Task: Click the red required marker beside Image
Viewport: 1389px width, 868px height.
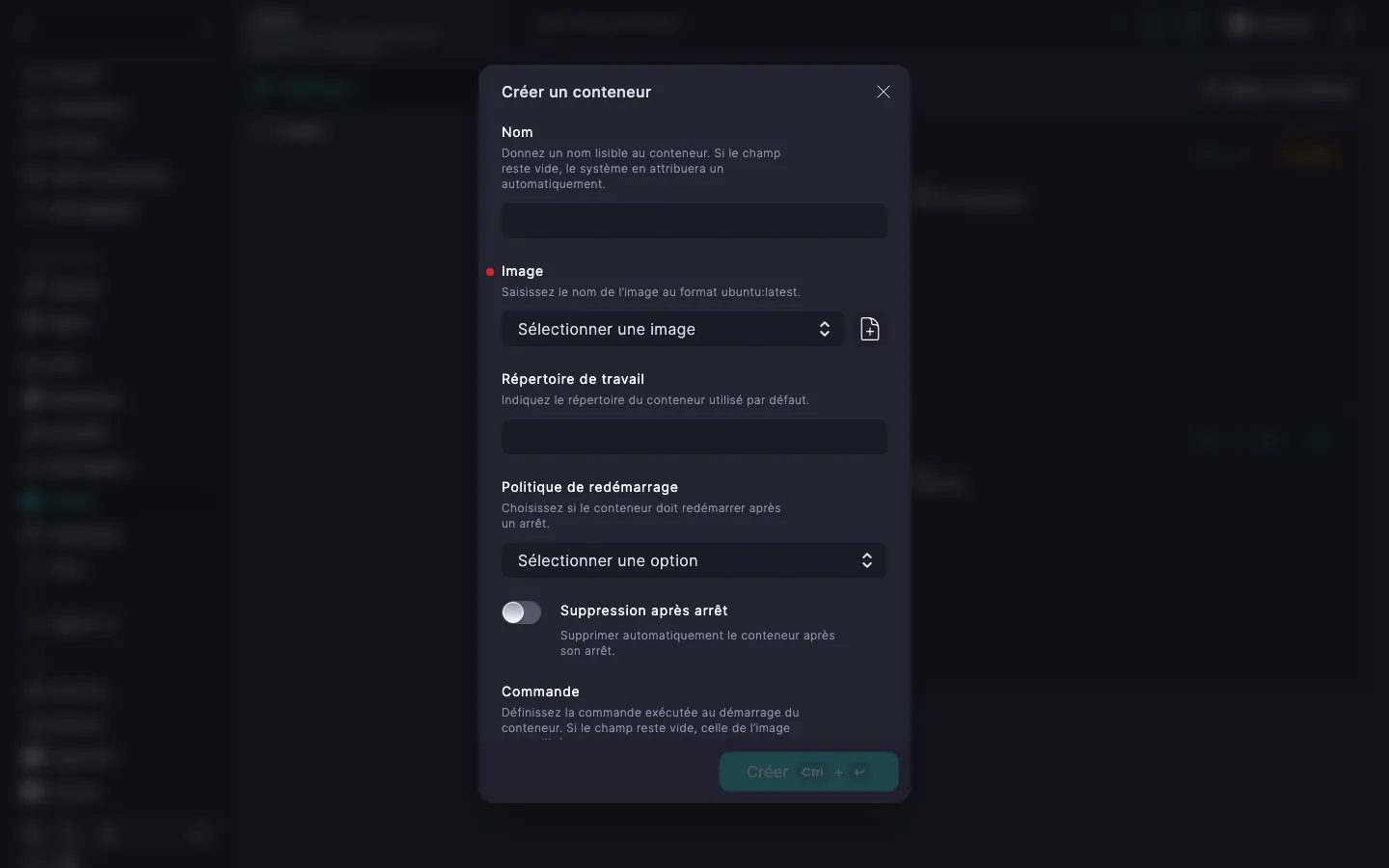Action: [x=490, y=272]
